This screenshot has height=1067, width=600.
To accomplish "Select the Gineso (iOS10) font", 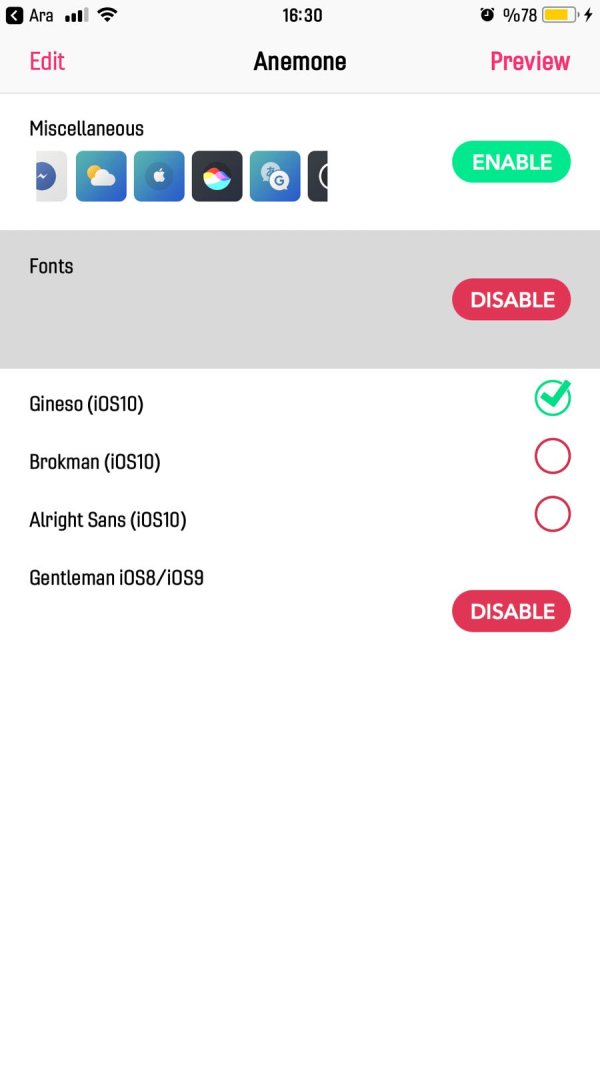I will click(x=552, y=397).
